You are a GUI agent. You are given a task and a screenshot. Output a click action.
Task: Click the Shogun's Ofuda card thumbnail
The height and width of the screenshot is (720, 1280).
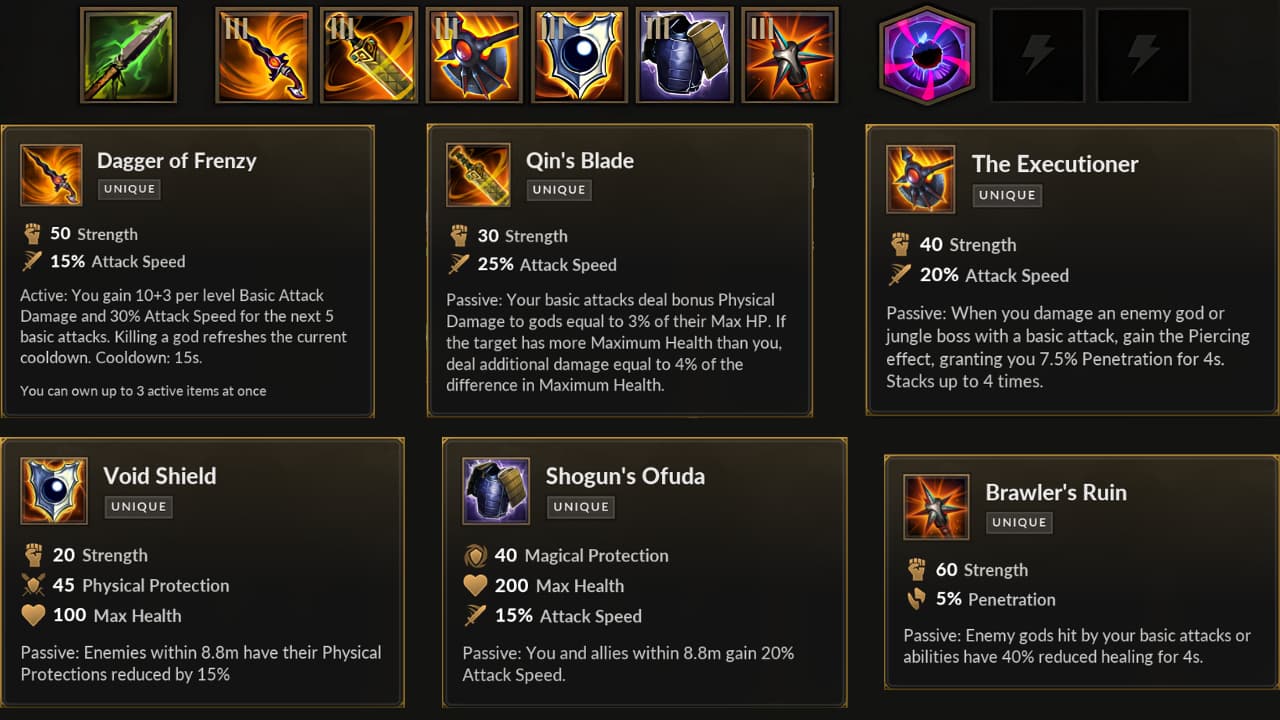click(x=496, y=491)
